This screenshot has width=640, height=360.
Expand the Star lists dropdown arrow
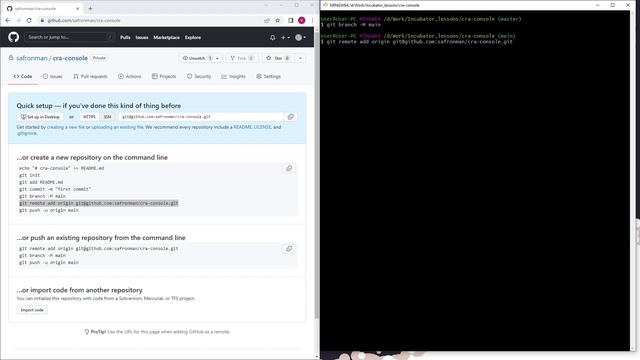coord(300,58)
